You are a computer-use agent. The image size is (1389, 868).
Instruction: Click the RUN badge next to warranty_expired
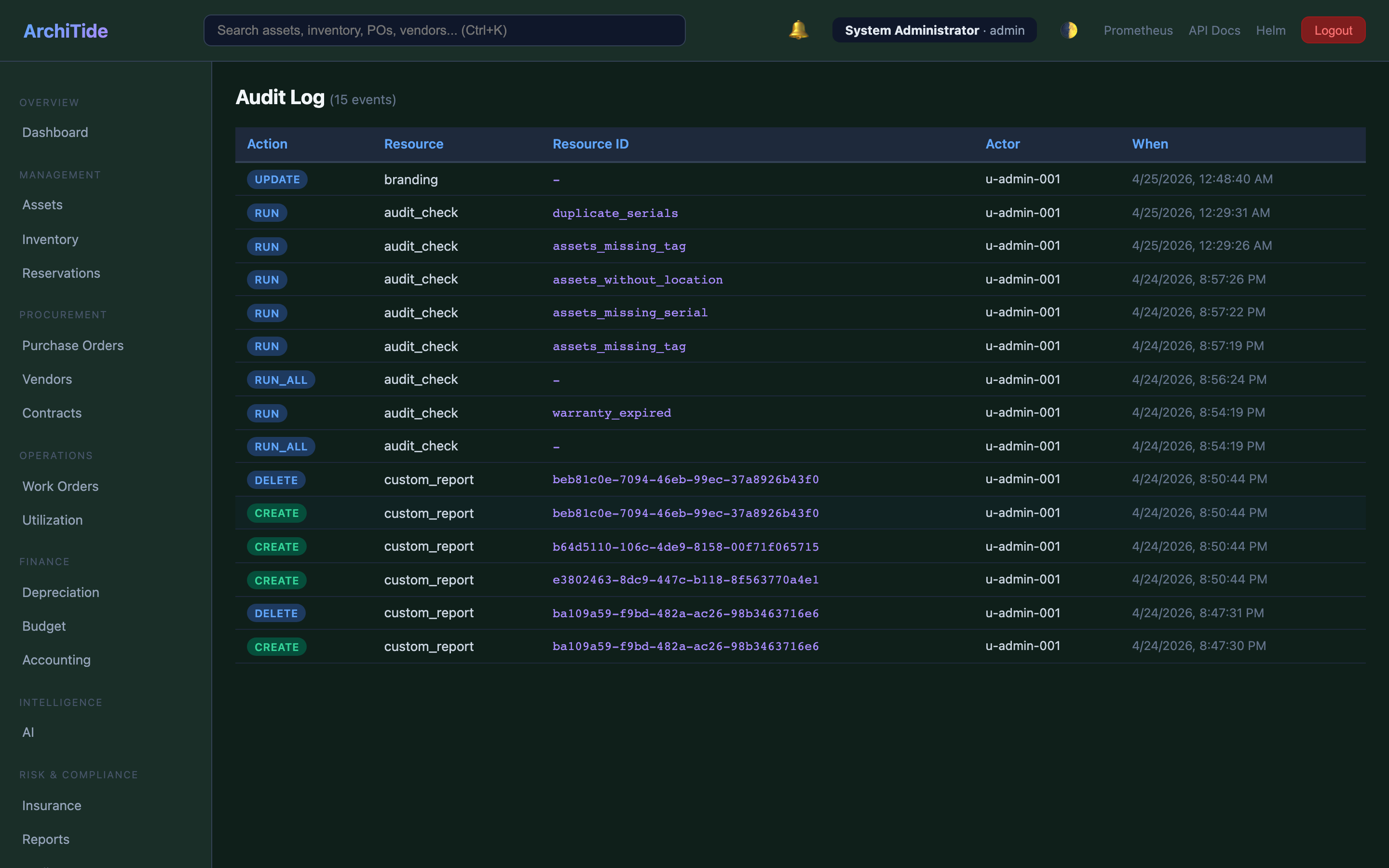point(266,413)
